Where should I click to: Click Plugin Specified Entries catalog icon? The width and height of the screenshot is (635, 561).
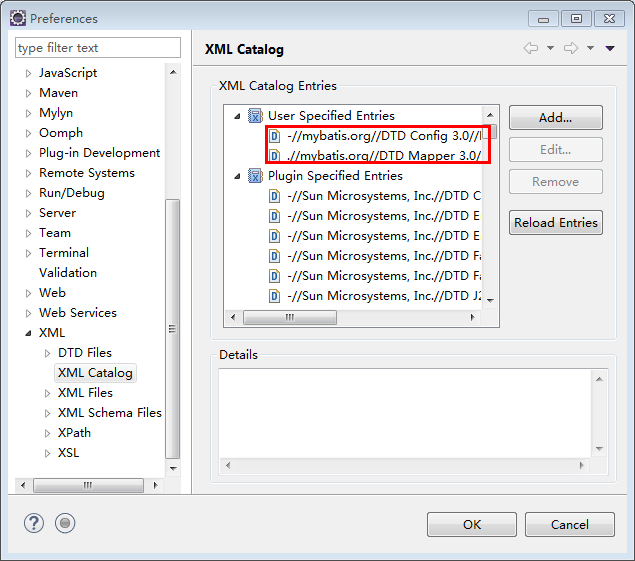click(x=255, y=176)
